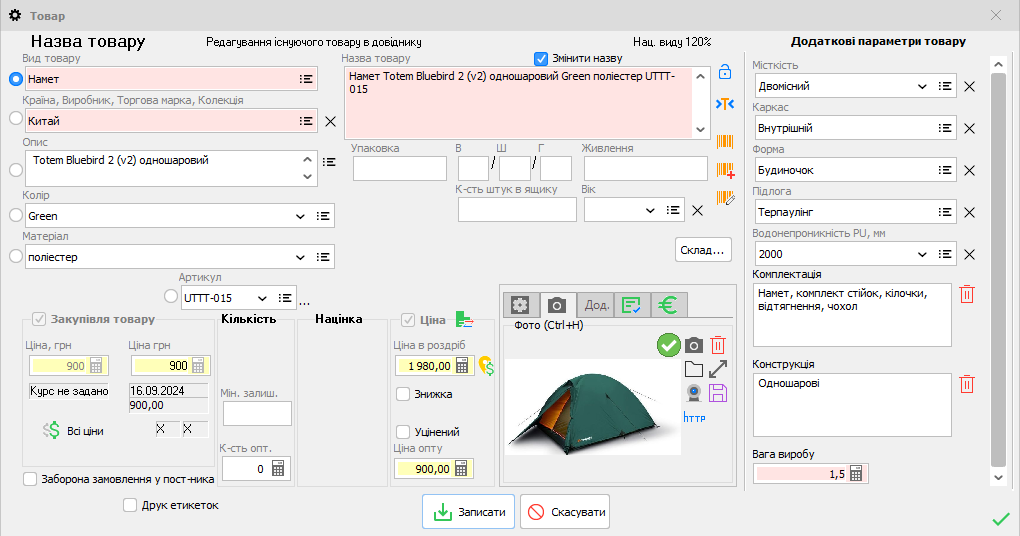Enable the Знижка checkbox
1020x536 pixels.
pyautogui.click(x=403, y=394)
